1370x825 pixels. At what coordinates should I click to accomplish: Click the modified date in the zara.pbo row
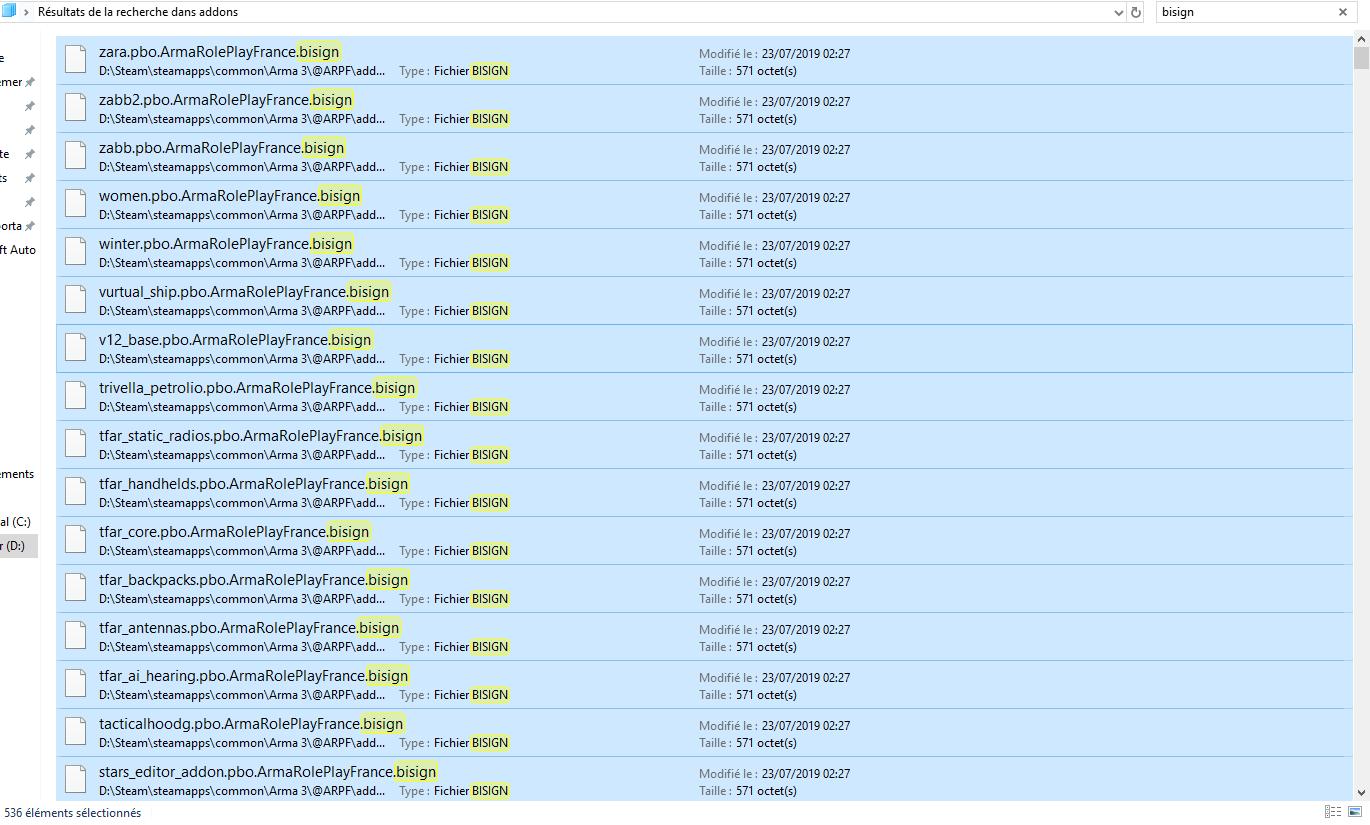coord(806,54)
